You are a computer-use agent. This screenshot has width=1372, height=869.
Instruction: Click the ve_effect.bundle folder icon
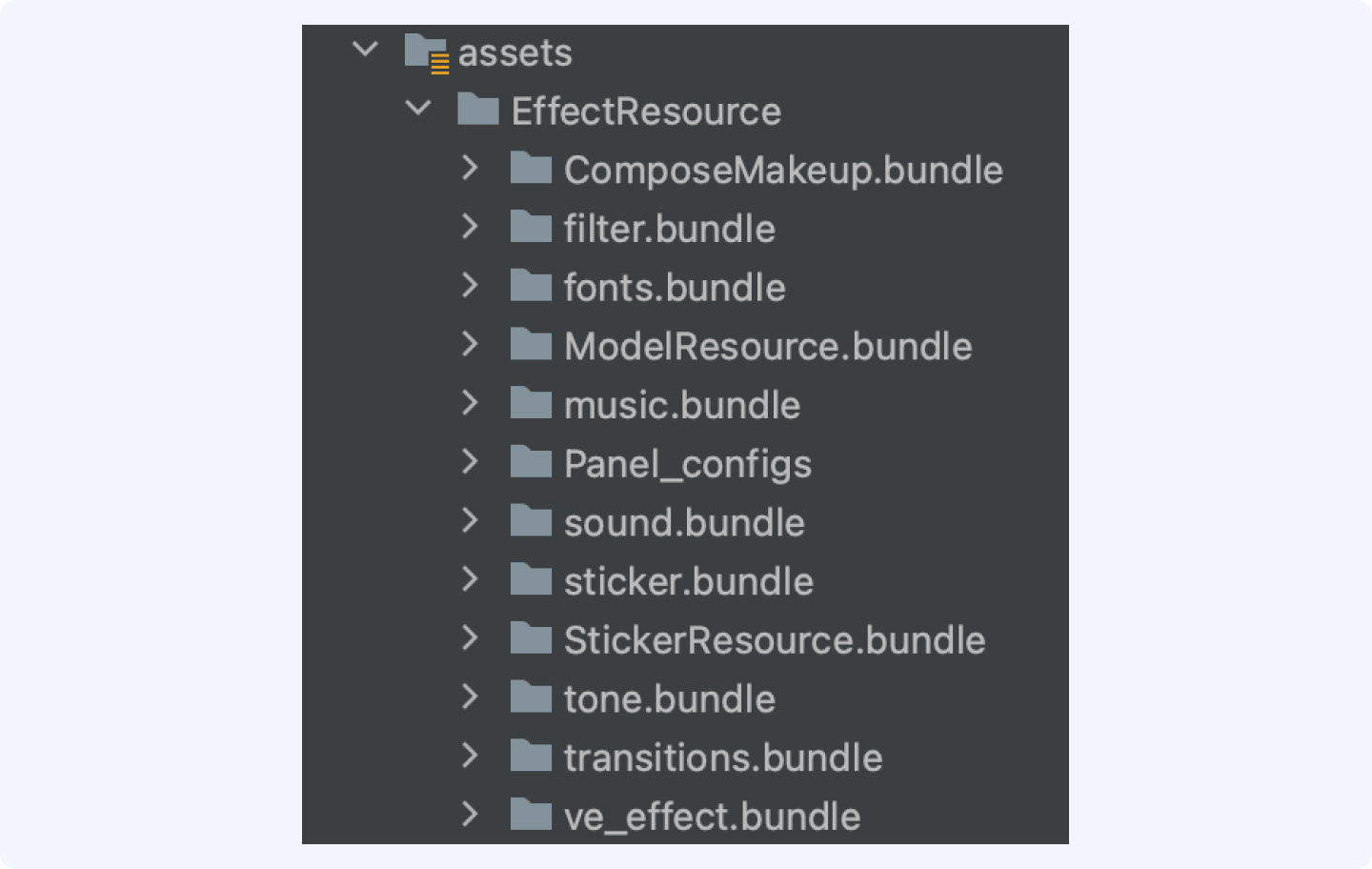click(531, 815)
